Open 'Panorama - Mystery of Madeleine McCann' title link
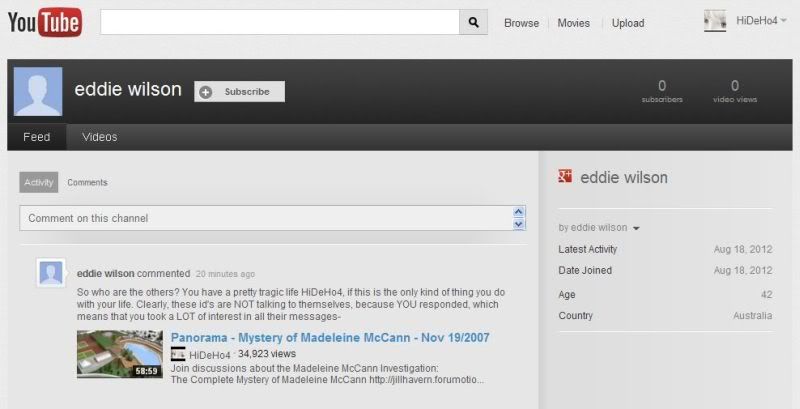The width and height of the screenshot is (800, 409). [x=330, y=338]
